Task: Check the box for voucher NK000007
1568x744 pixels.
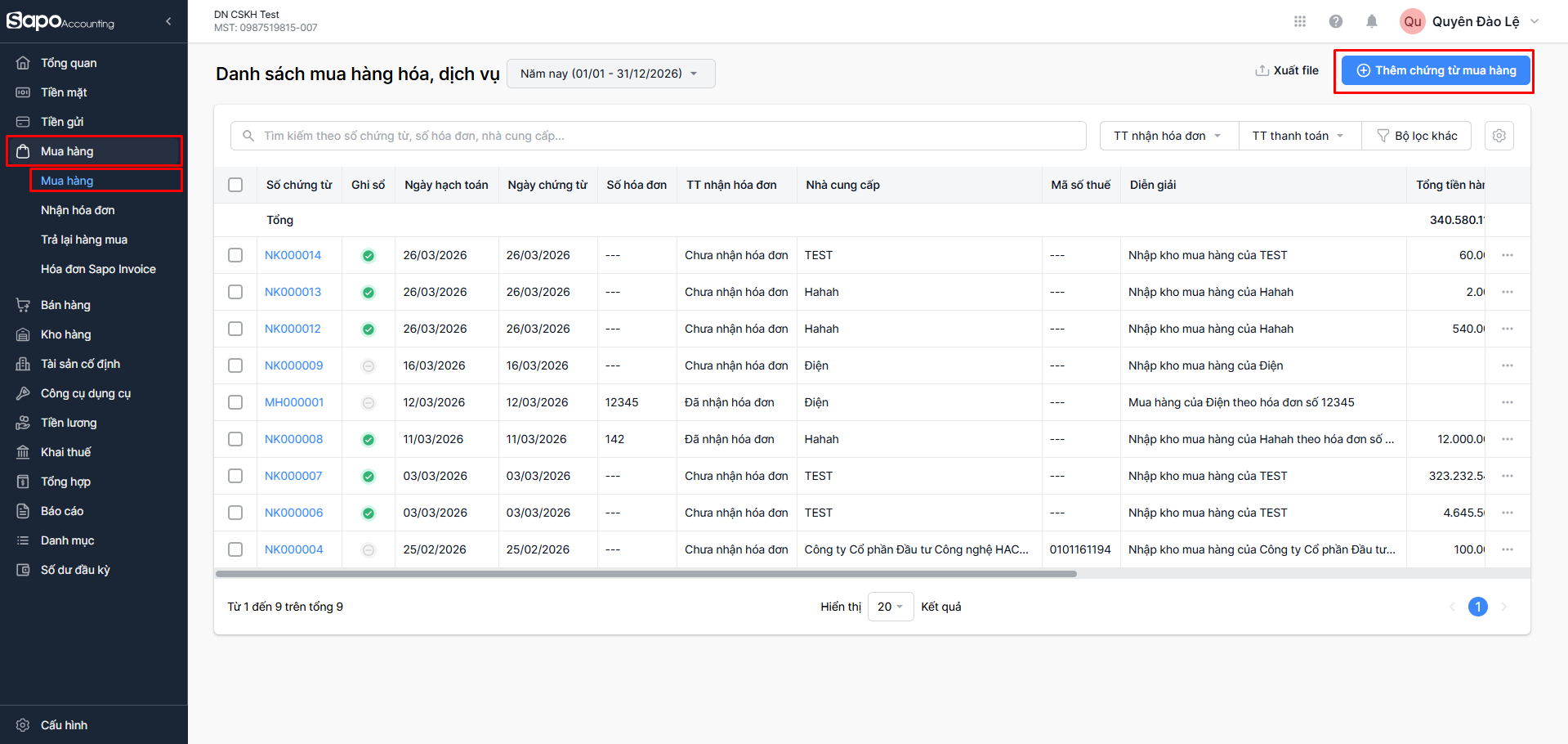Action: 235,476
